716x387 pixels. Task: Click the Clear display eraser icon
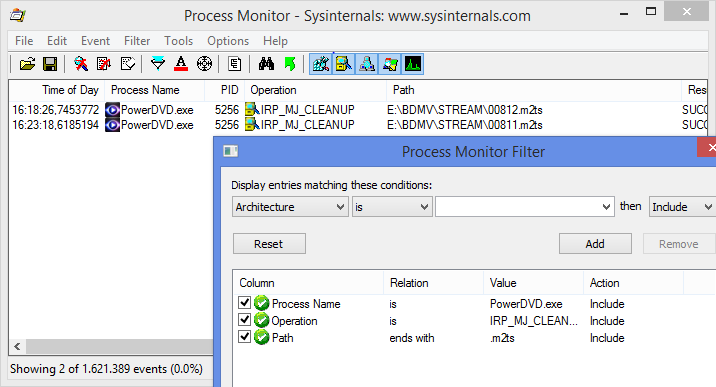pyautogui.click(x=127, y=64)
